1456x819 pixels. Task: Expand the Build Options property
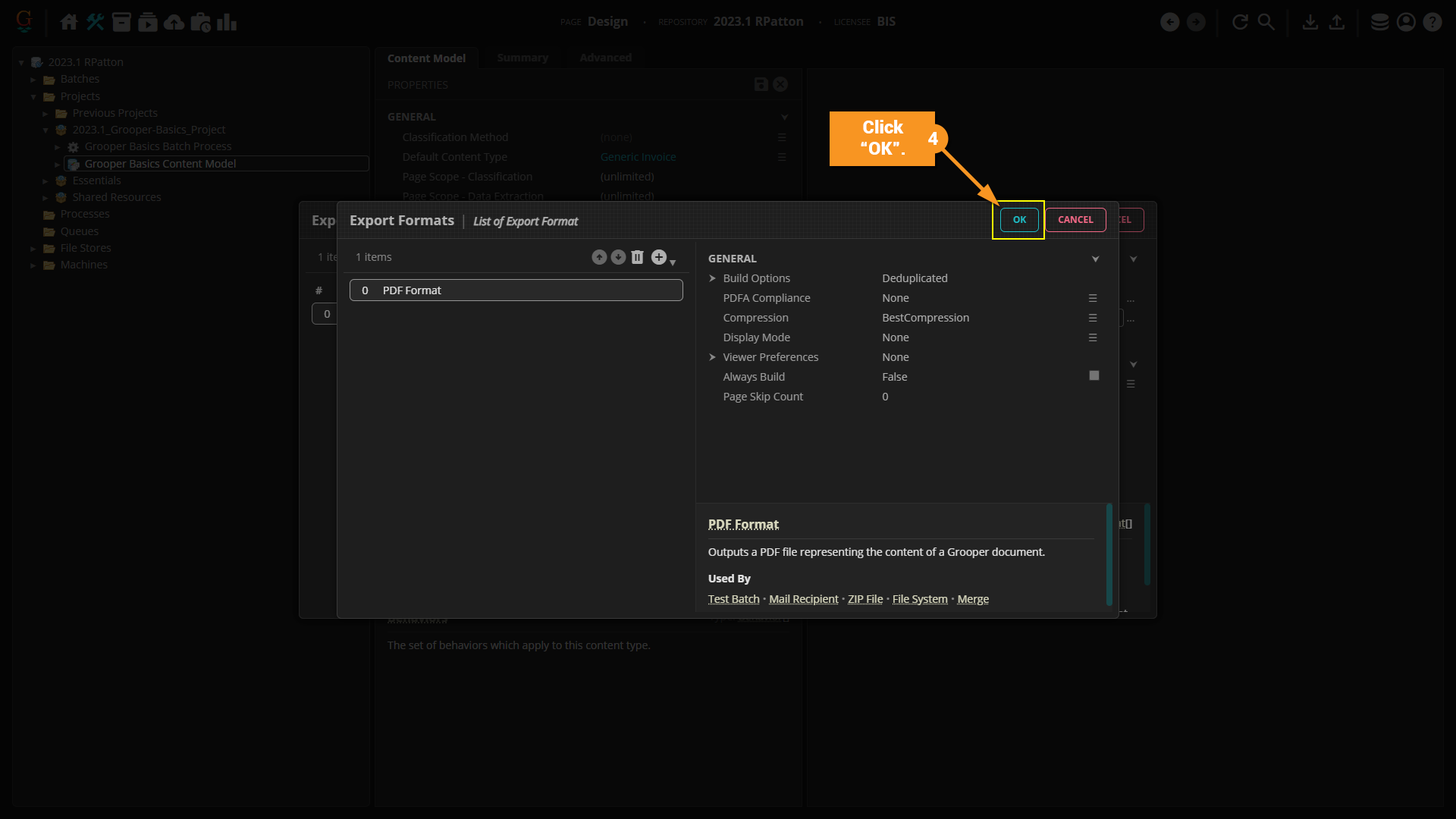coord(712,278)
